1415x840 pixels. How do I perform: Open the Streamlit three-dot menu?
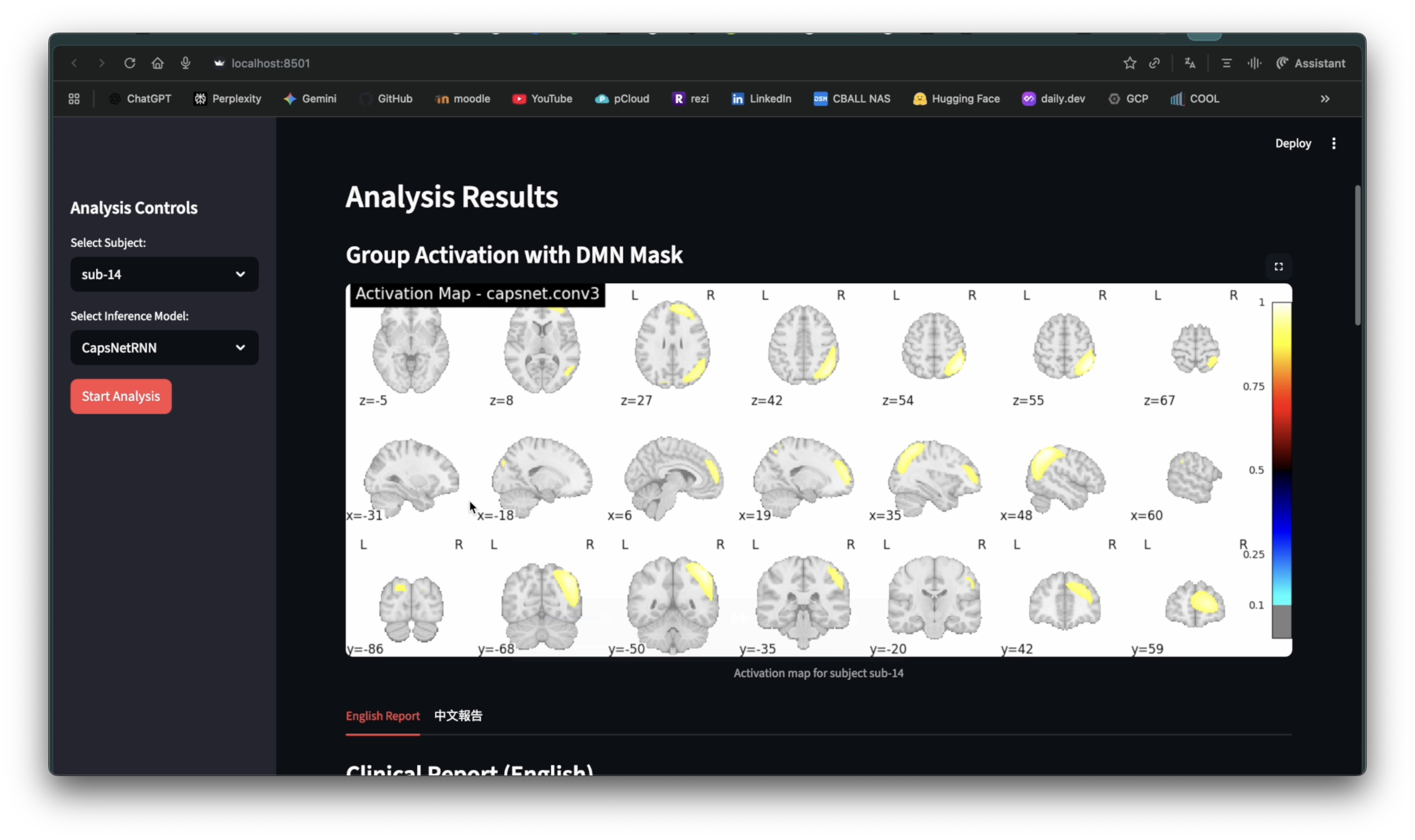click(x=1334, y=143)
